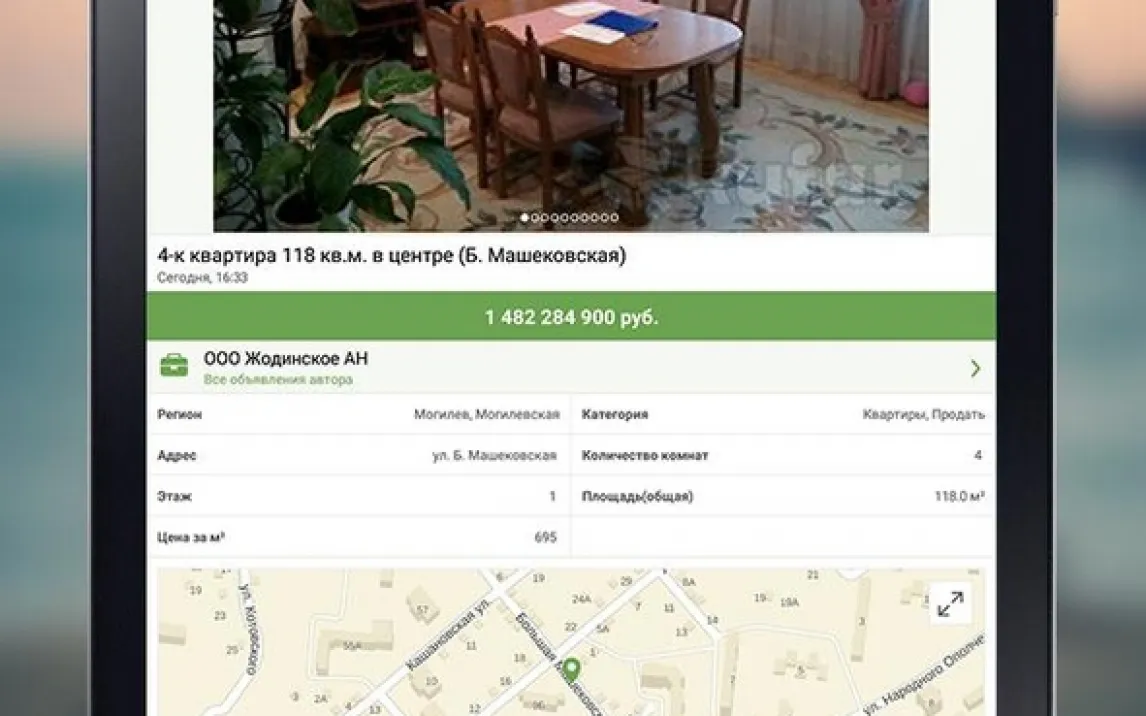The height and width of the screenshot is (716, 1146).
Task: Click the Квартиры, Продать category value
Action: [923, 414]
